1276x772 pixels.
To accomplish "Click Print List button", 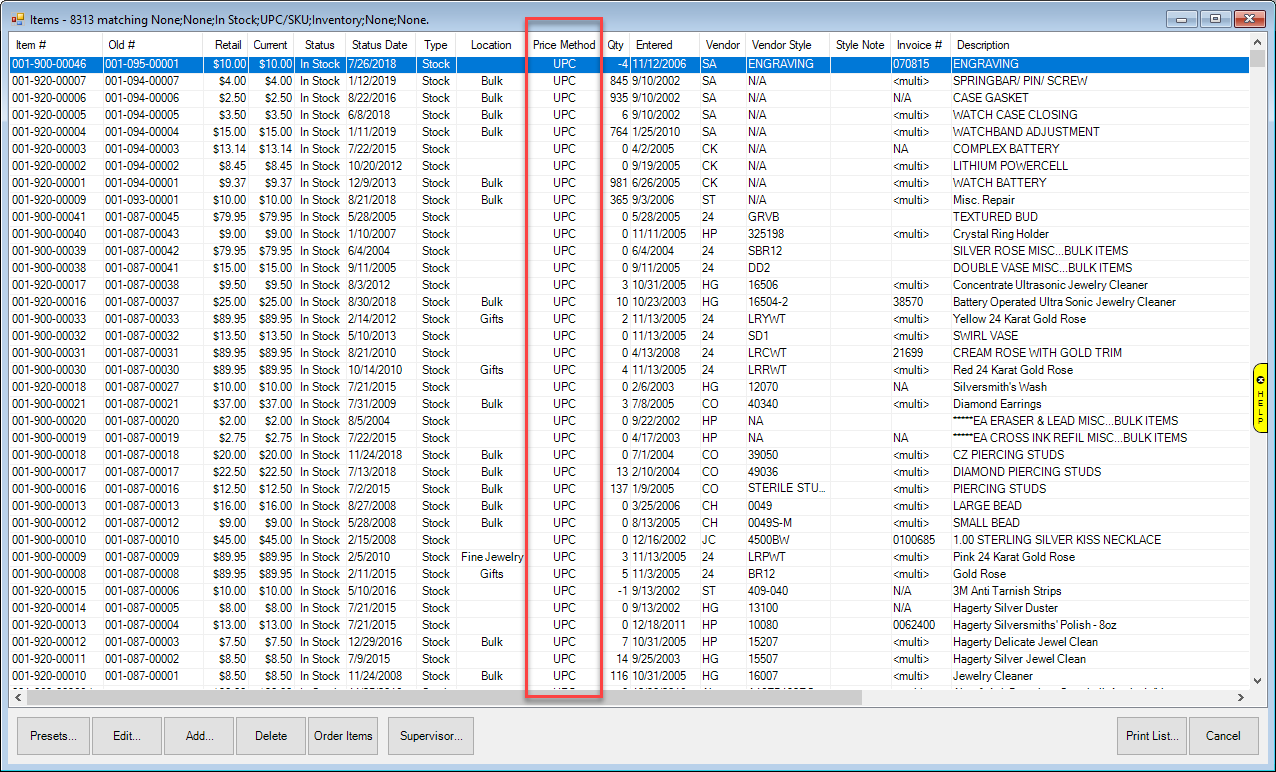I will pyautogui.click(x=1151, y=736).
